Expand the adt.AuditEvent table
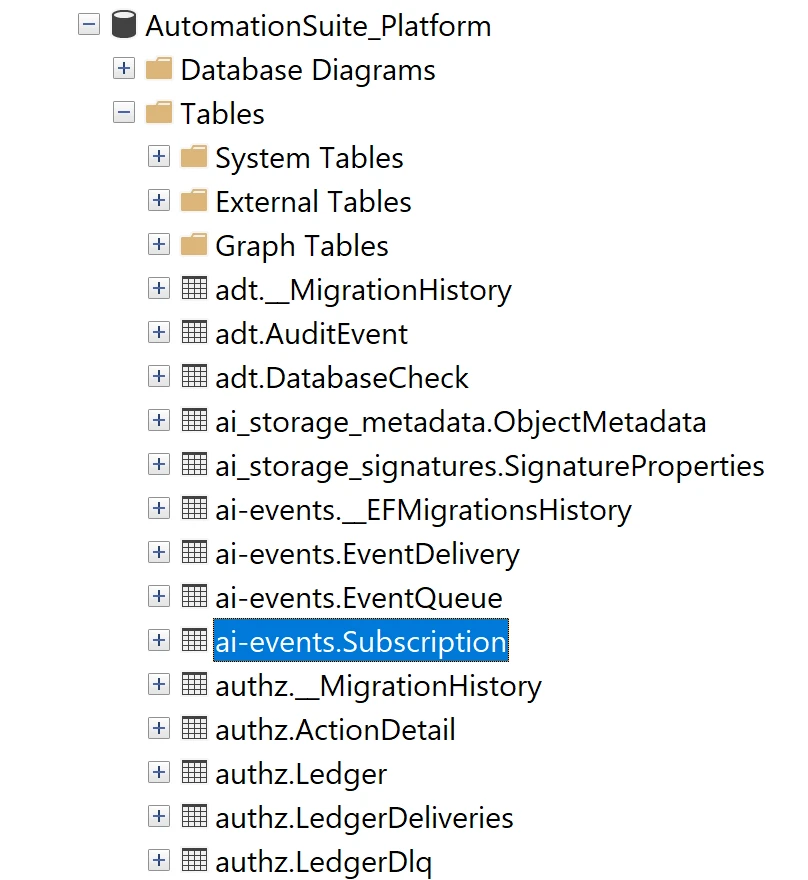The height and width of the screenshot is (880, 808). [x=159, y=333]
